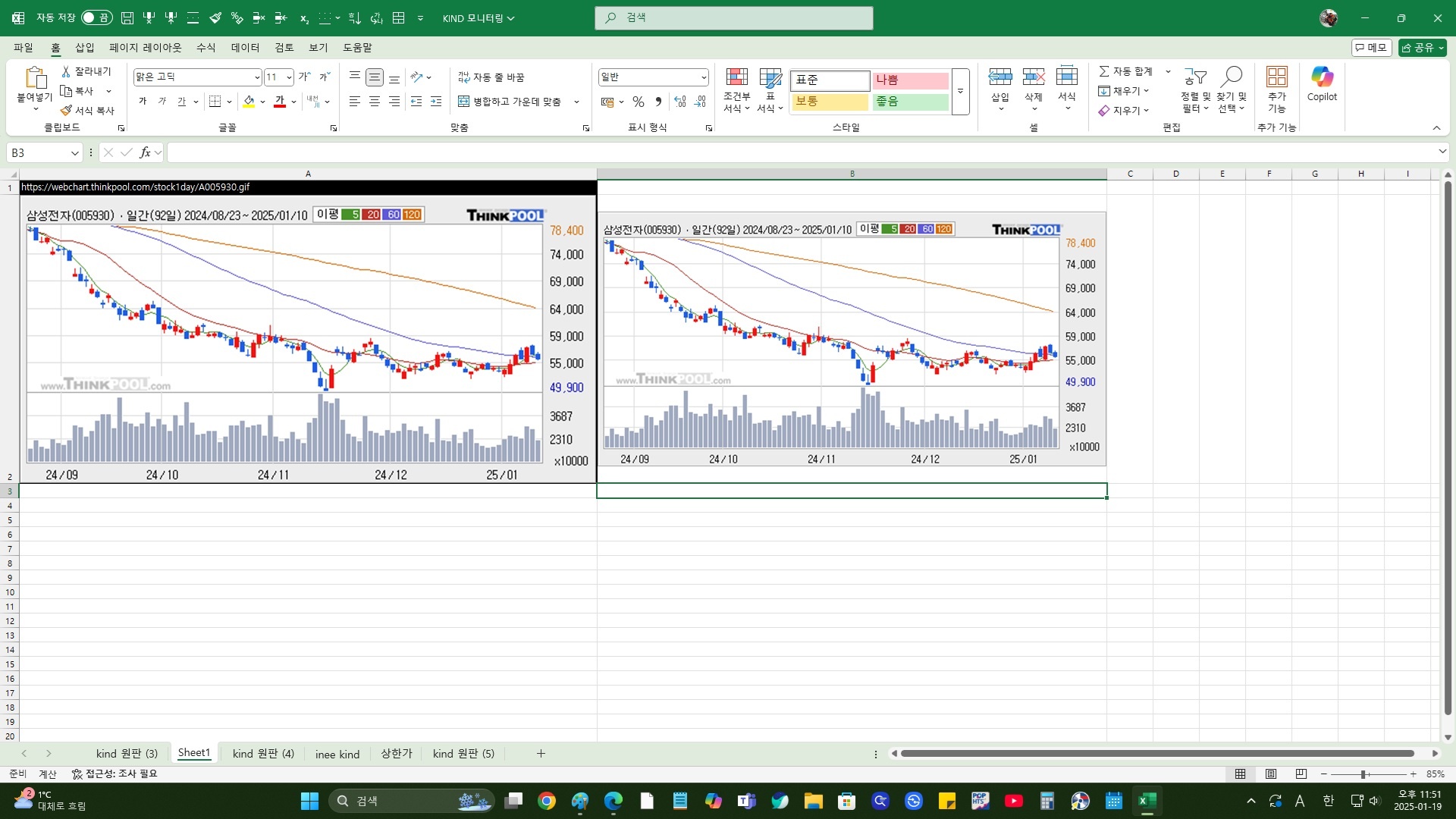Open the Add-ins (추가 기능) icon
1456x819 pixels.
coord(1277,77)
